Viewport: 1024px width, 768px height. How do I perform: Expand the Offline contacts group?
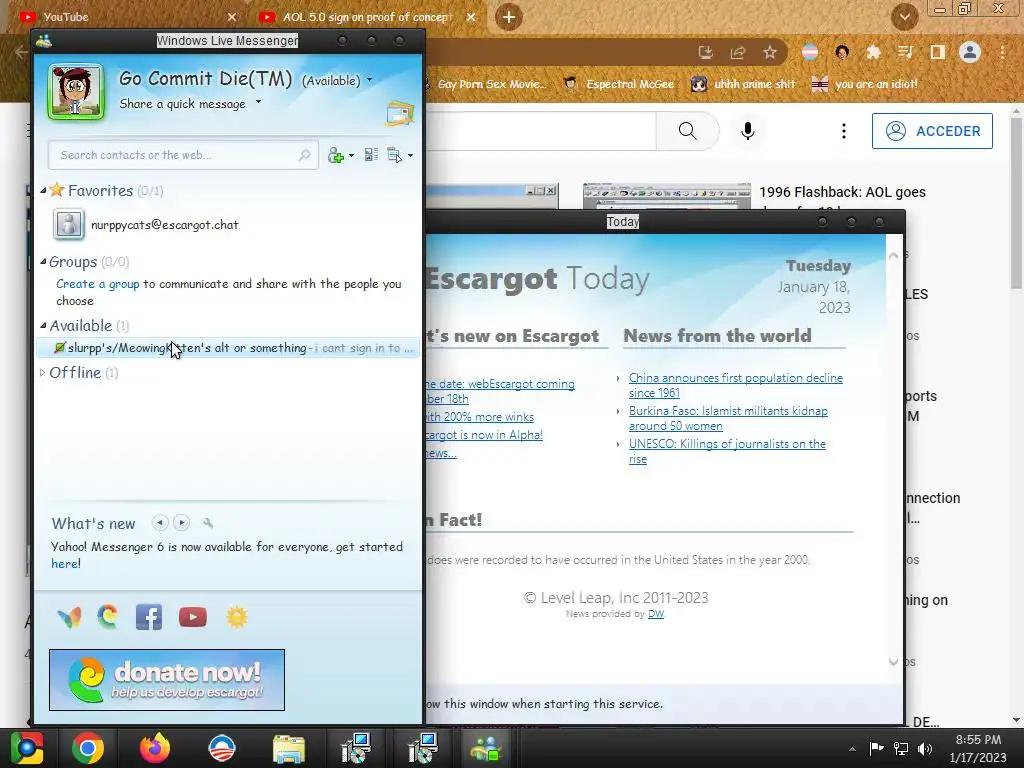(x=42, y=372)
